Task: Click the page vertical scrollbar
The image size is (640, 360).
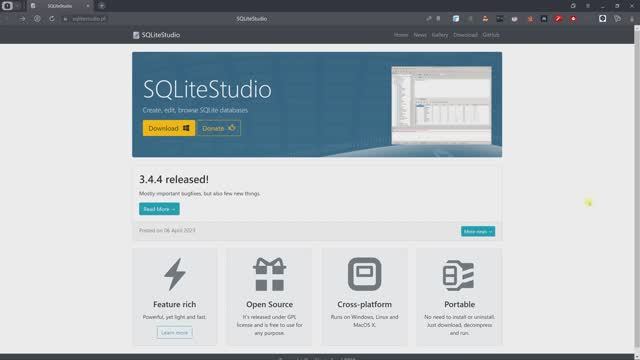Action: [636, 190]
